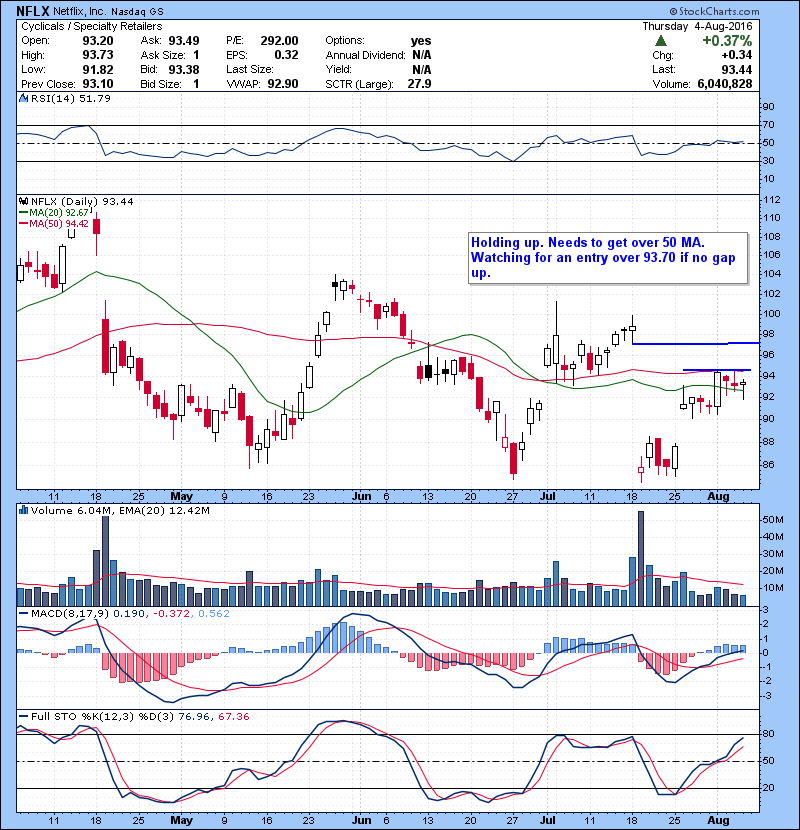This screenshot has height=830, width=800.
Task: Click the tallest volume bar near July 18
Action: (x=641, y=558)
